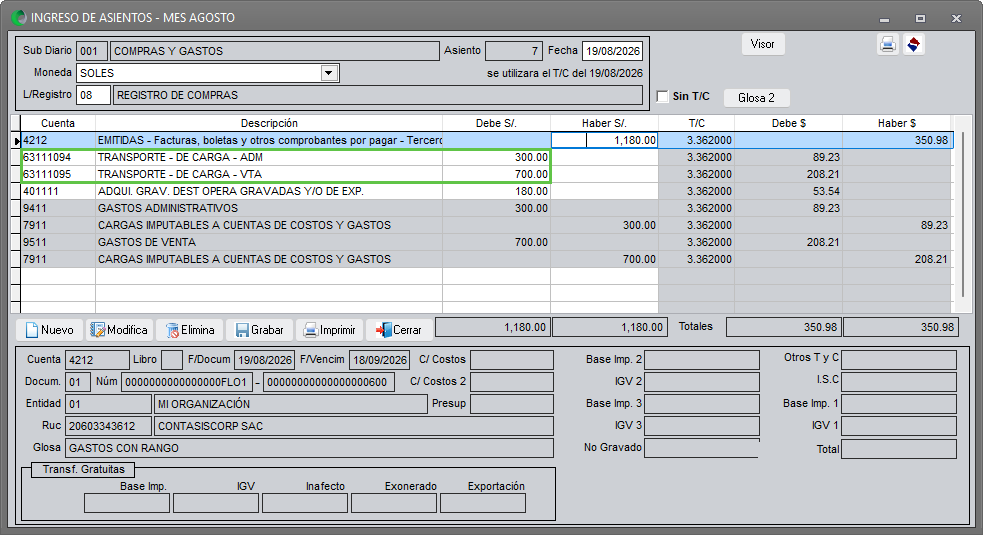Click the green app logo in title bar

pos(19,18)
